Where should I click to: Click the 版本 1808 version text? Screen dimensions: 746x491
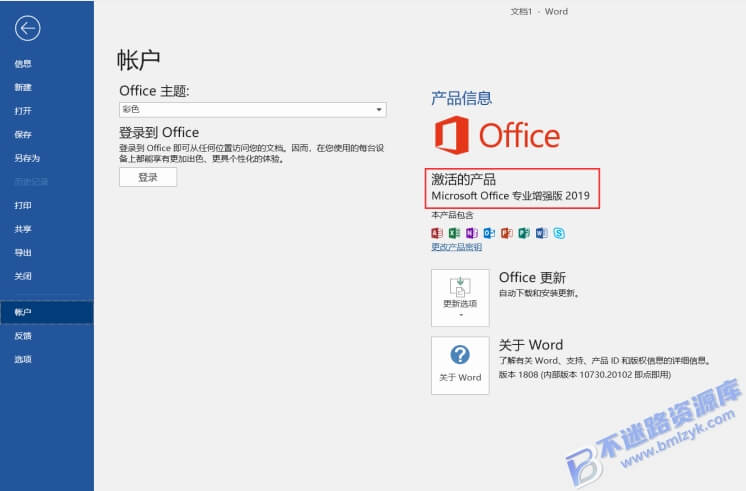click(x=585, y=375)
